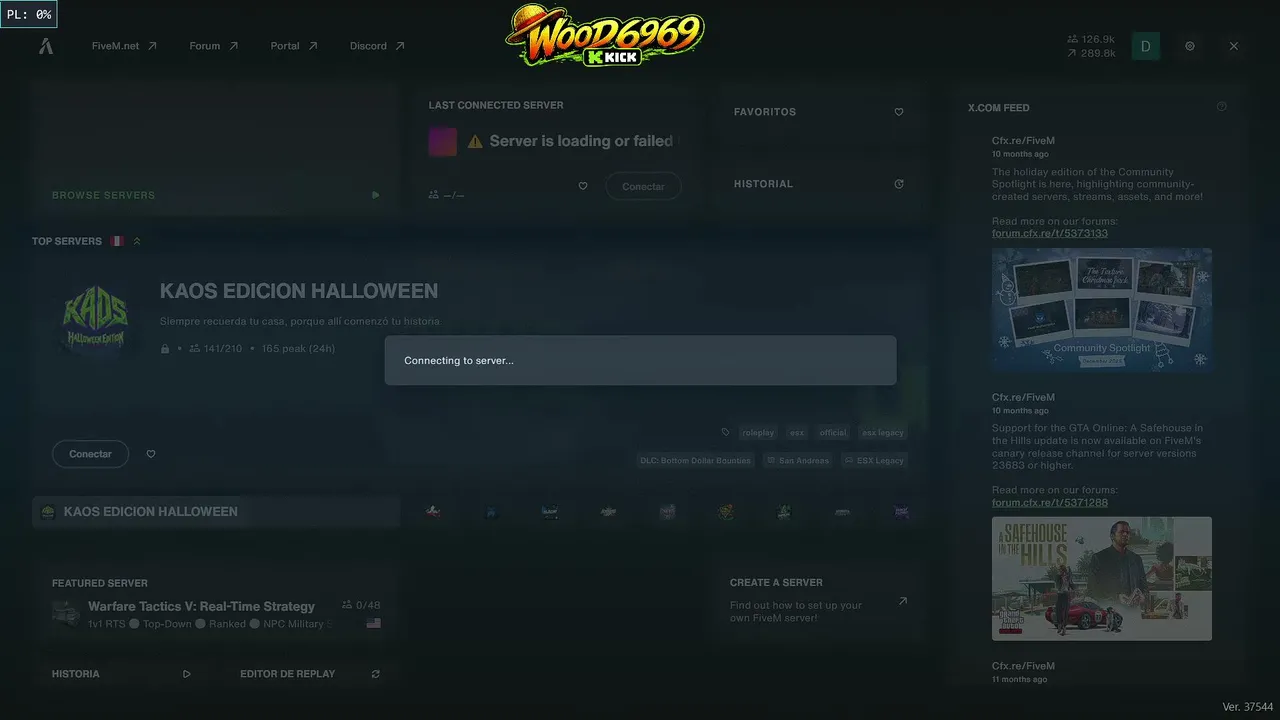Click the help icon in X.com Feed header
Screen dimensions: 1280x720
tap(1222, 107)
